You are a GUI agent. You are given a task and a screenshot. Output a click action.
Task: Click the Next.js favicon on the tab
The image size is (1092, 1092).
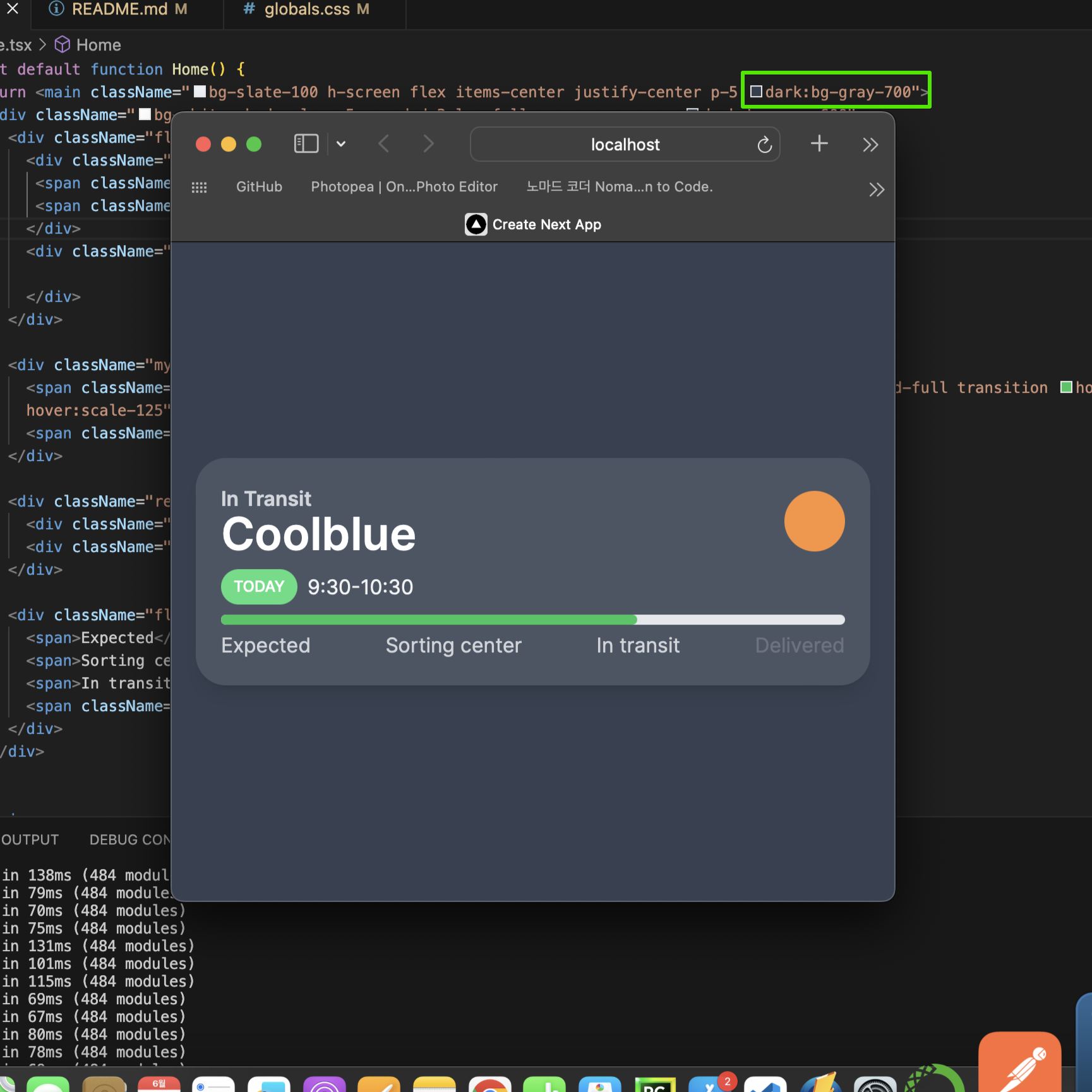(x=476, y=224)
